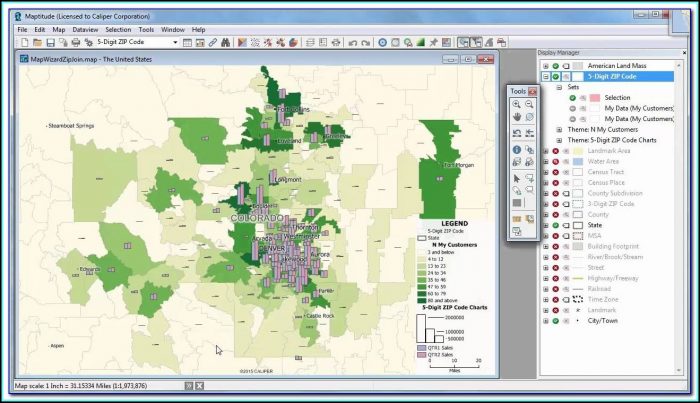Print the map using the printer icon
This screenshot has height=403, width=700.
(76, 42)
